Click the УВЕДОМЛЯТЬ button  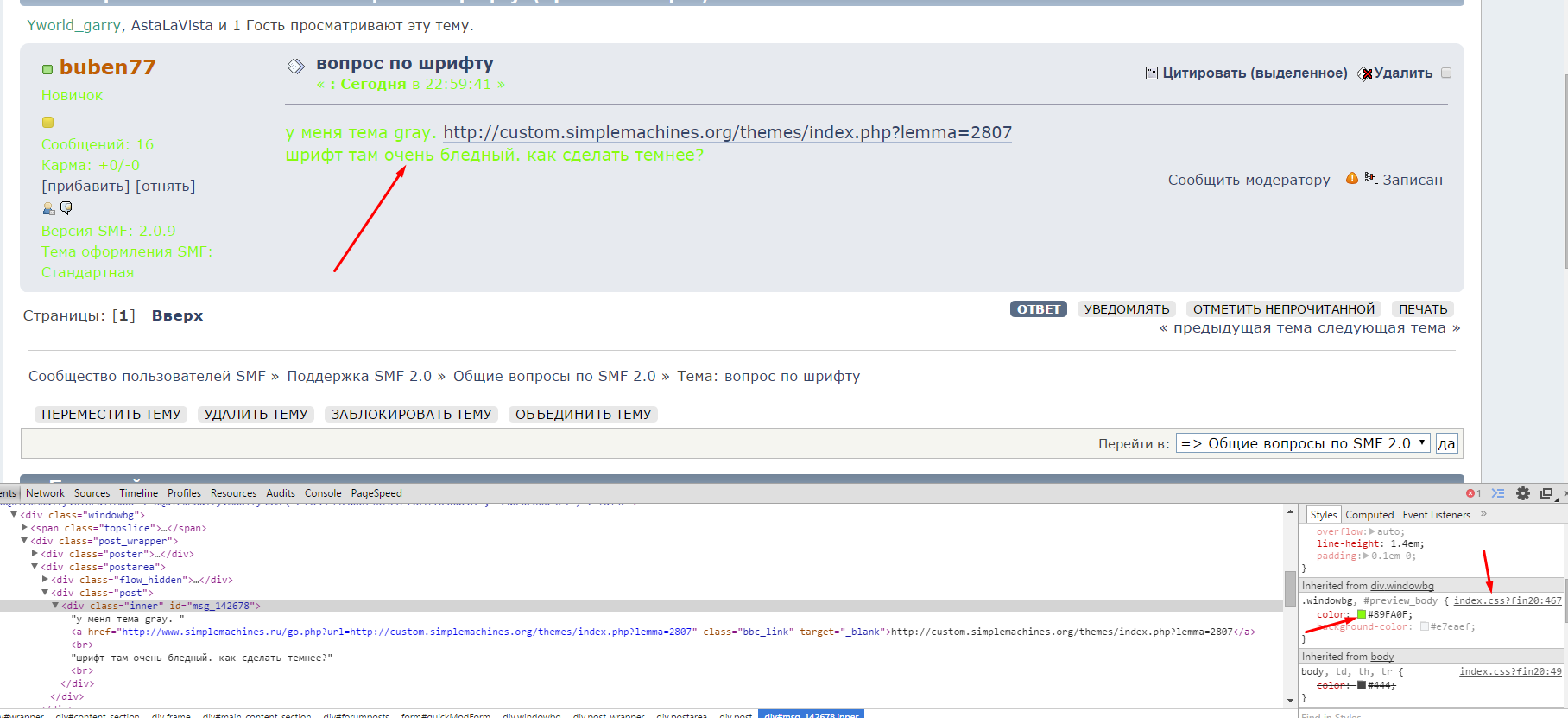[1127, 309]
